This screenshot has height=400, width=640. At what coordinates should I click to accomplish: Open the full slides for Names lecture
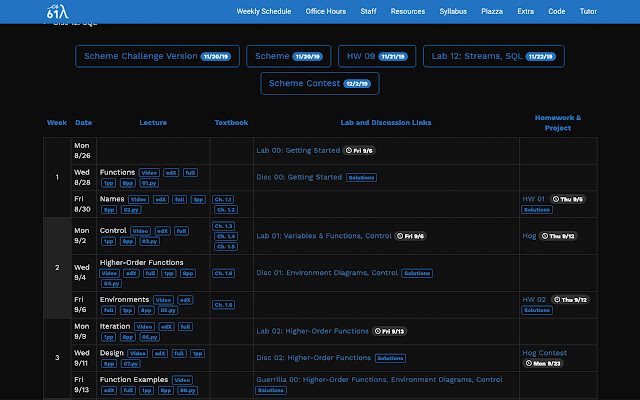coord(180,200)
